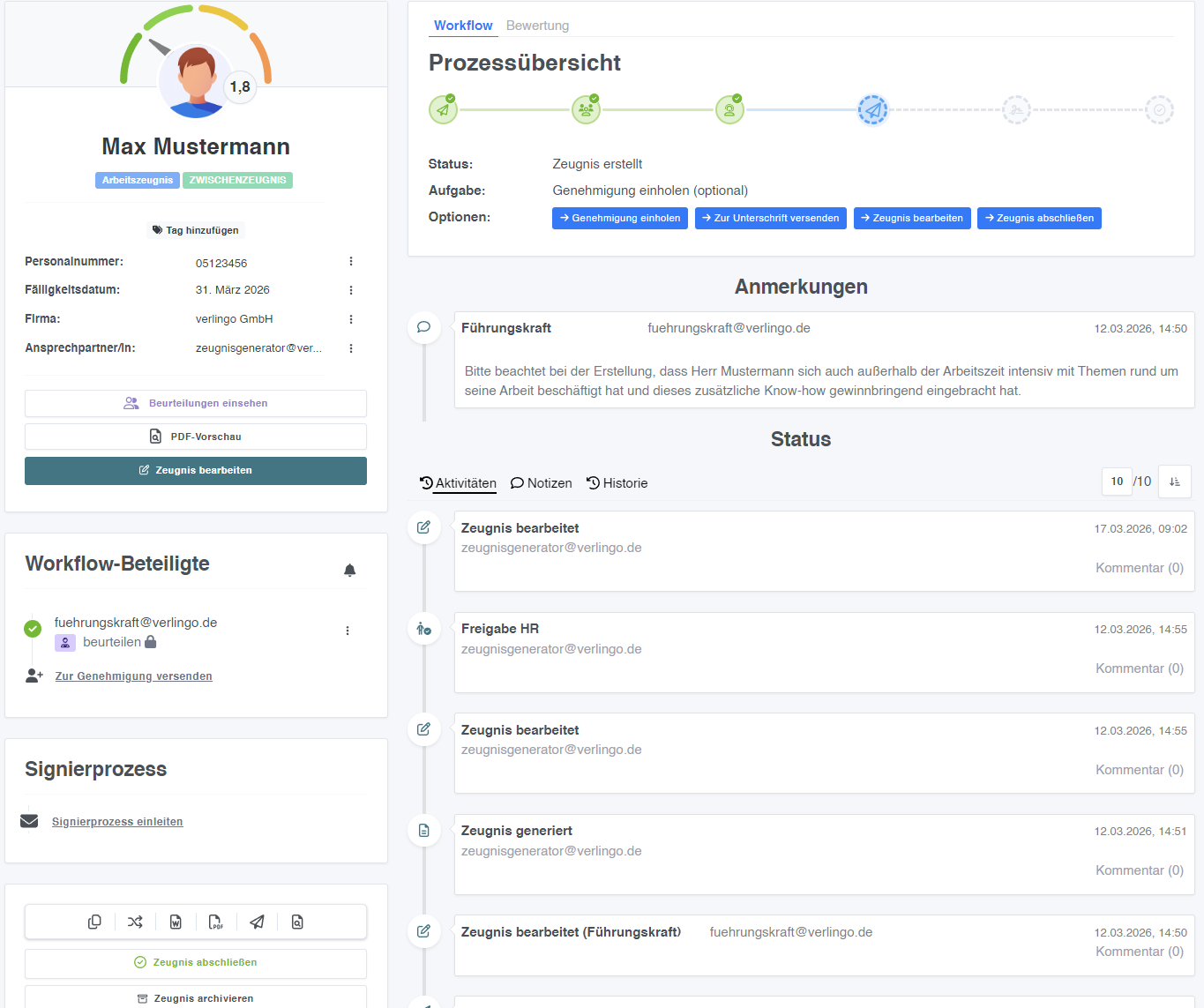Download the certificate as Word file icon
This screenshot has height=1008, width=1204.
tap(176, 922)
